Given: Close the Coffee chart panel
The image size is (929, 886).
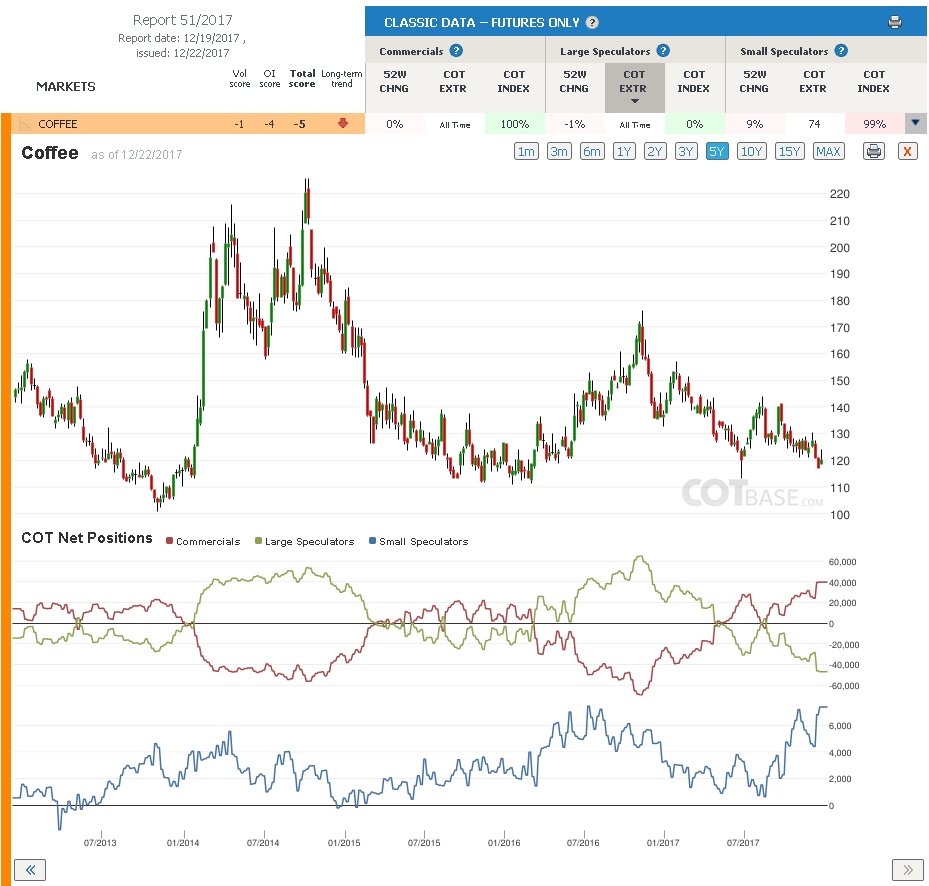Looking at the screenshot, I should click(907, 151).
